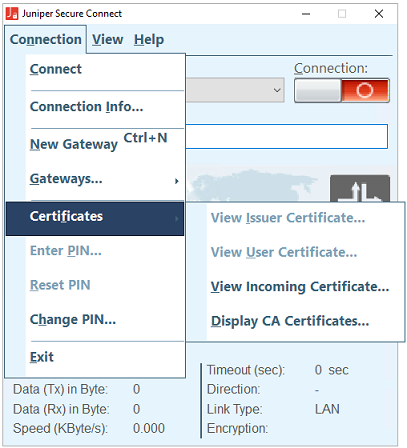Open the View menu
Screen dimensions: 407x448
click(x=107, y=39)
